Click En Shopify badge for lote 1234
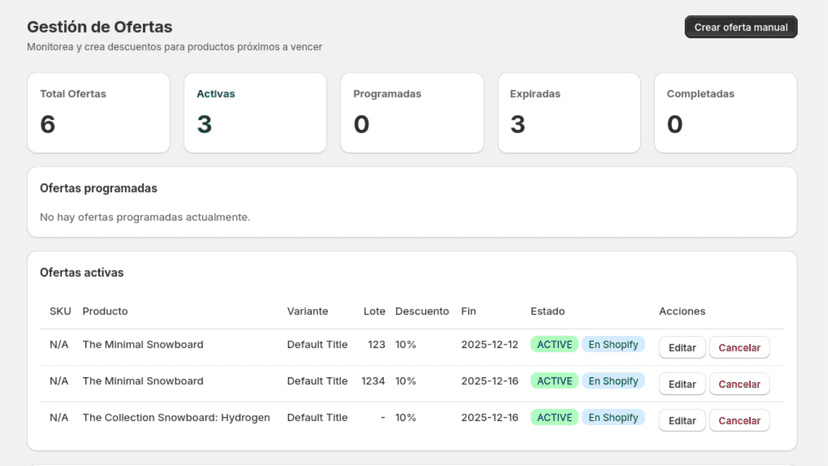 613,381
